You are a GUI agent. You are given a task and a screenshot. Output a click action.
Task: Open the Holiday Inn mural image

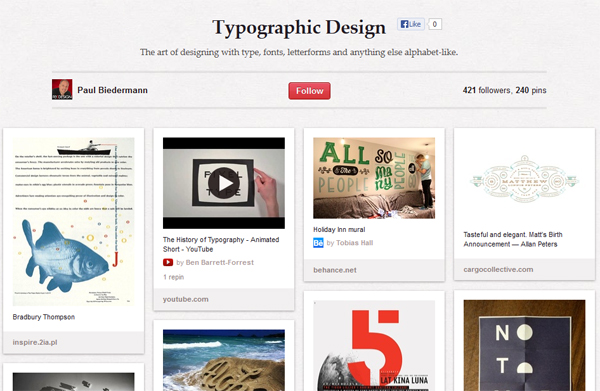pyautogui.click(x=374, y=178)
